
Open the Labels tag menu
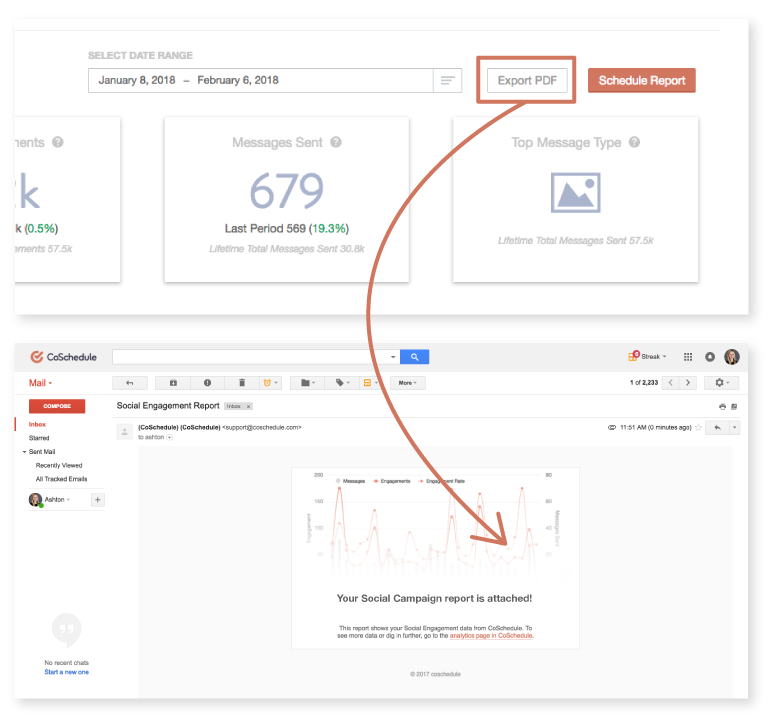(x=342, y=383)
